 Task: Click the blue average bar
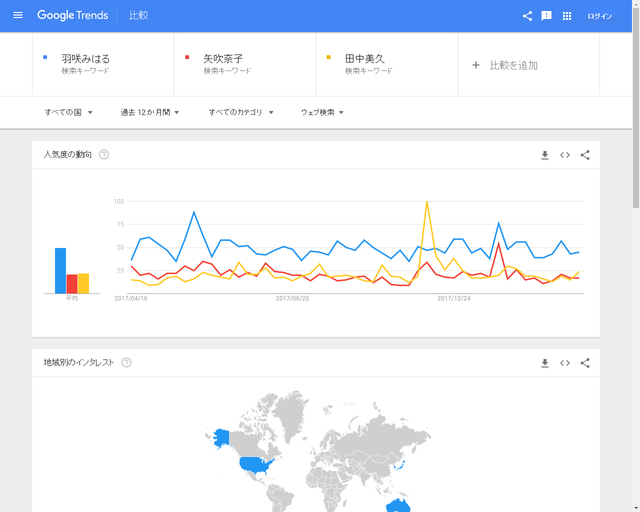coord(60,271)
